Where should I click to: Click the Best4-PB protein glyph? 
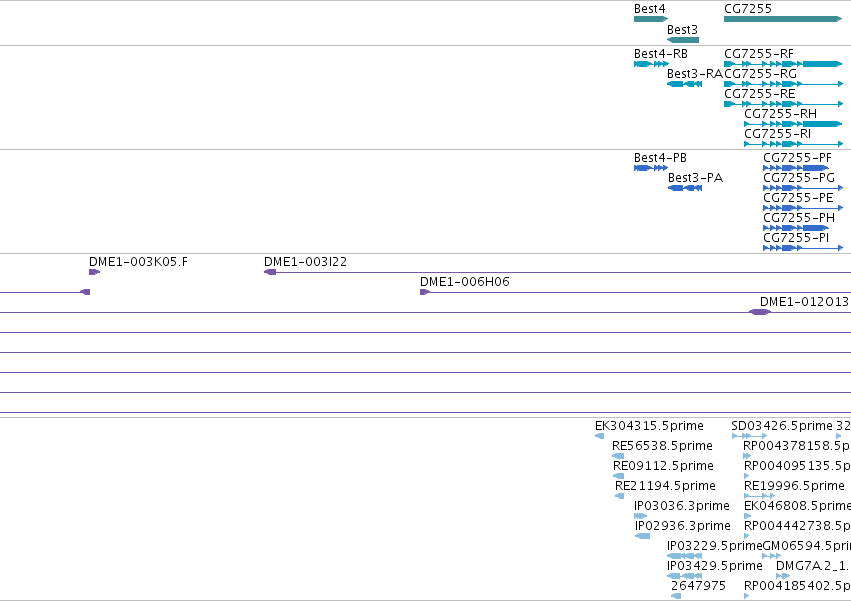tap(651, 168)
